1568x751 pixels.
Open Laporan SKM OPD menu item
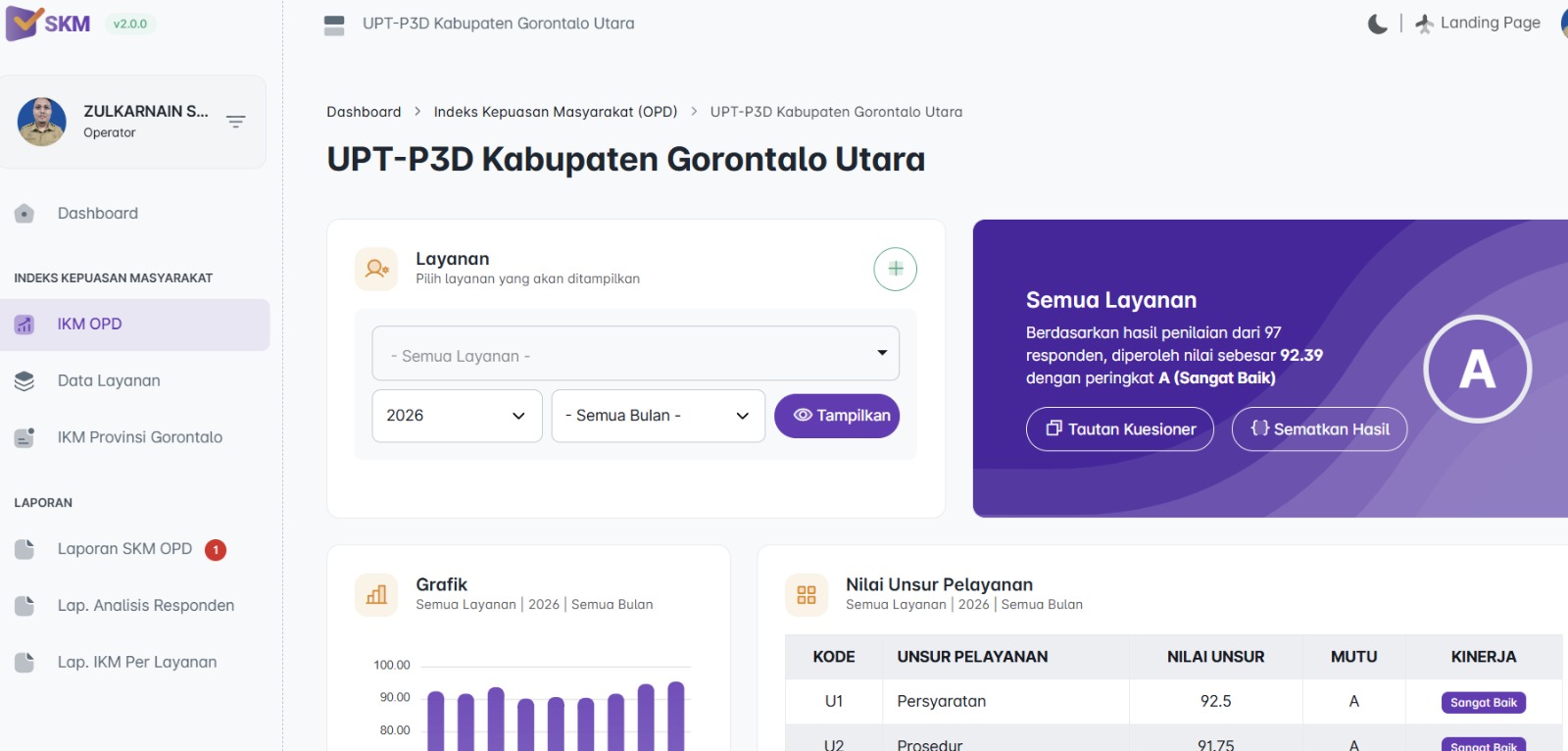pos(124,549)
